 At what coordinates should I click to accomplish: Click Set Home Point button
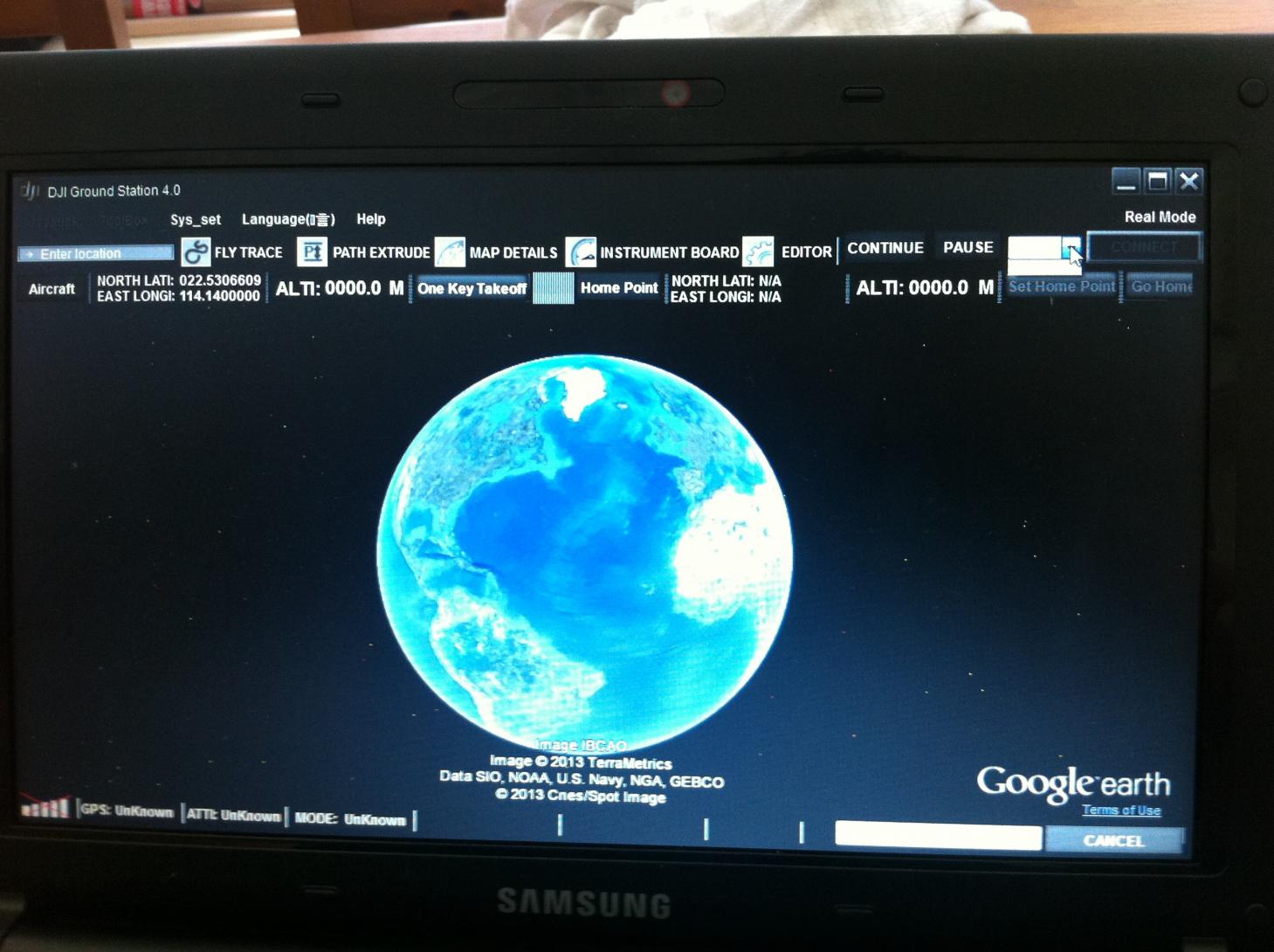1061,286
